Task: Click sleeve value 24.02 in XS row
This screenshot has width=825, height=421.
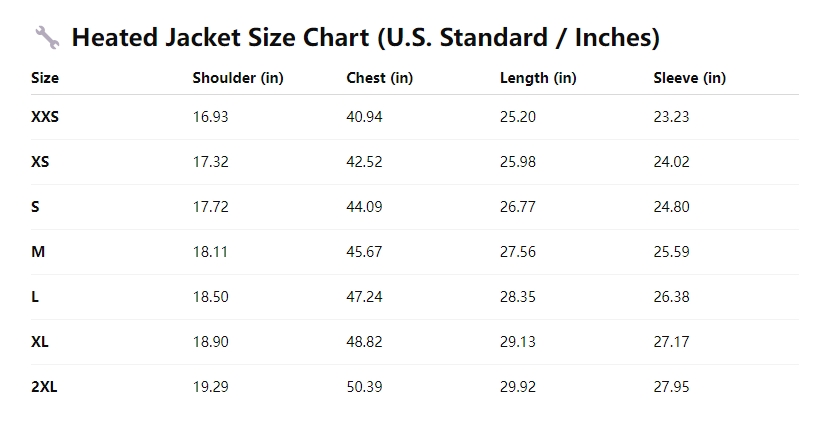Action: [x=671, y=162]
